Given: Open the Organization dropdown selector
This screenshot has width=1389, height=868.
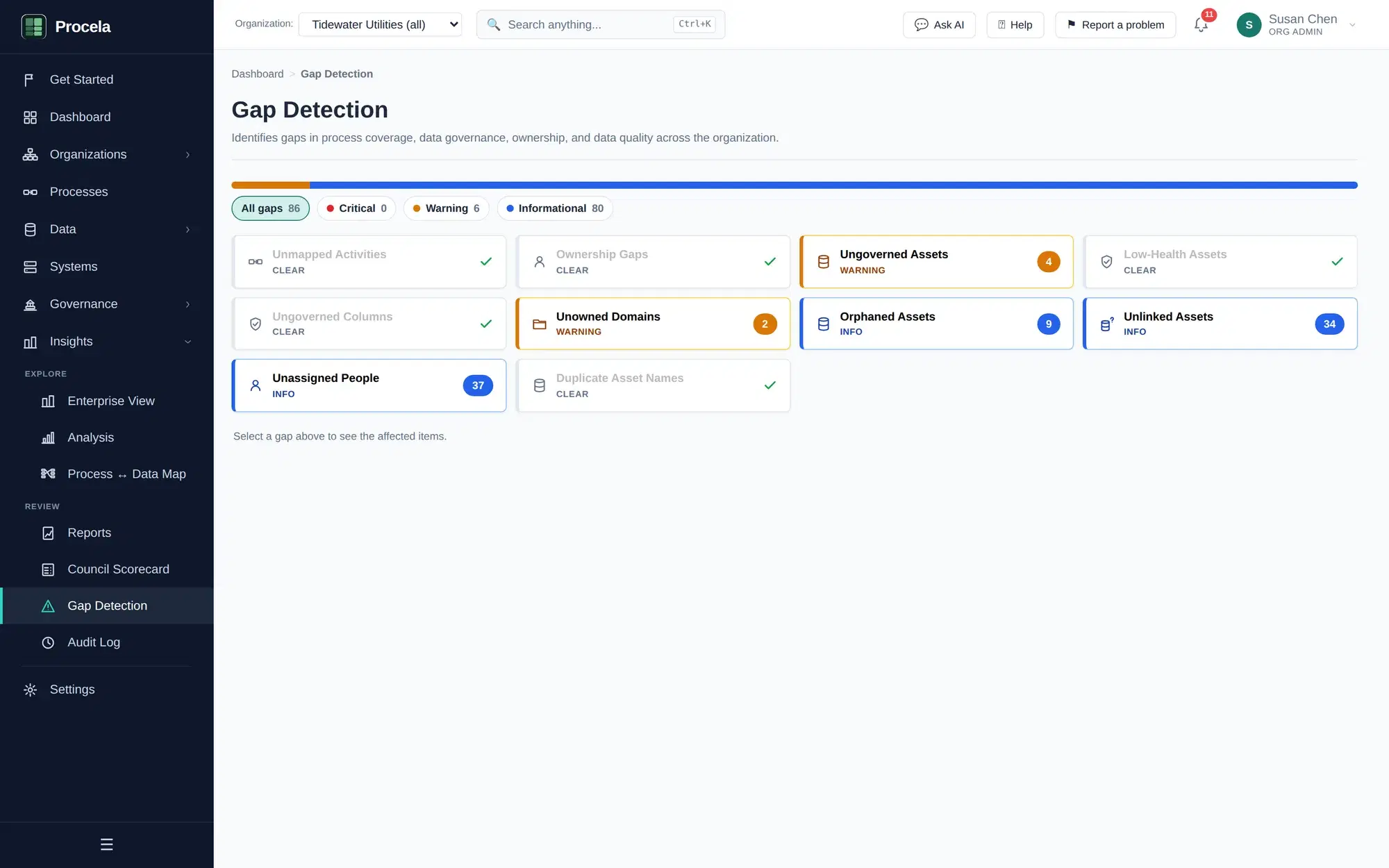Looking at the screenshot, I should [x=381, y=25].
